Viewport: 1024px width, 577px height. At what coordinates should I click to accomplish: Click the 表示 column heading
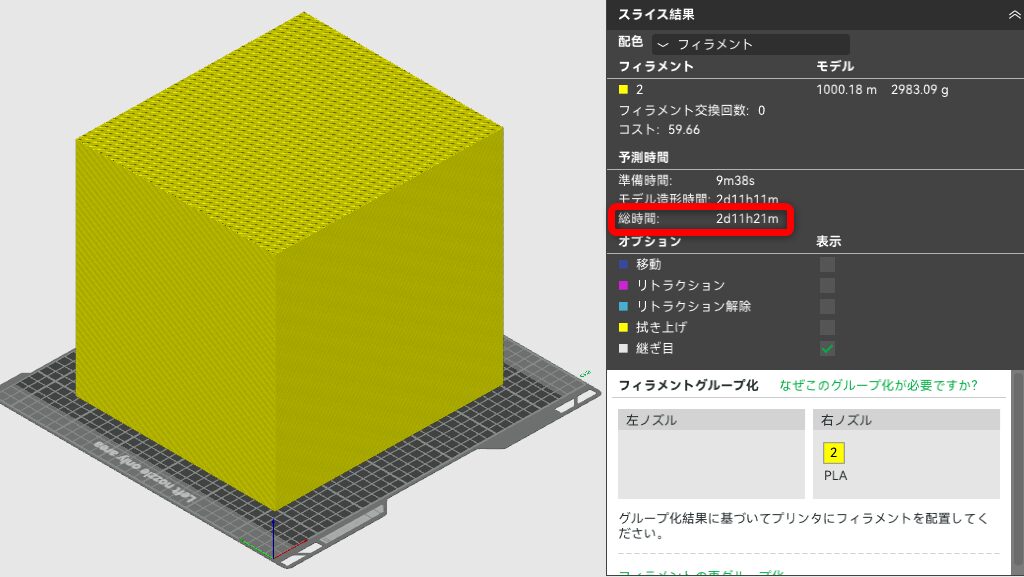coord(828,241)
